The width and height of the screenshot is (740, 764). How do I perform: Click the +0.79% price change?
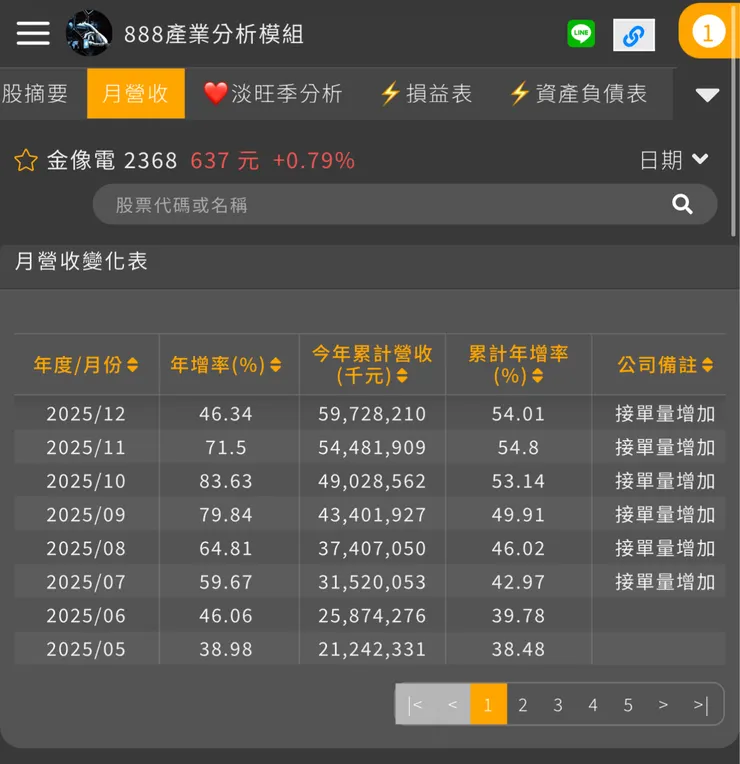(314, 160)
